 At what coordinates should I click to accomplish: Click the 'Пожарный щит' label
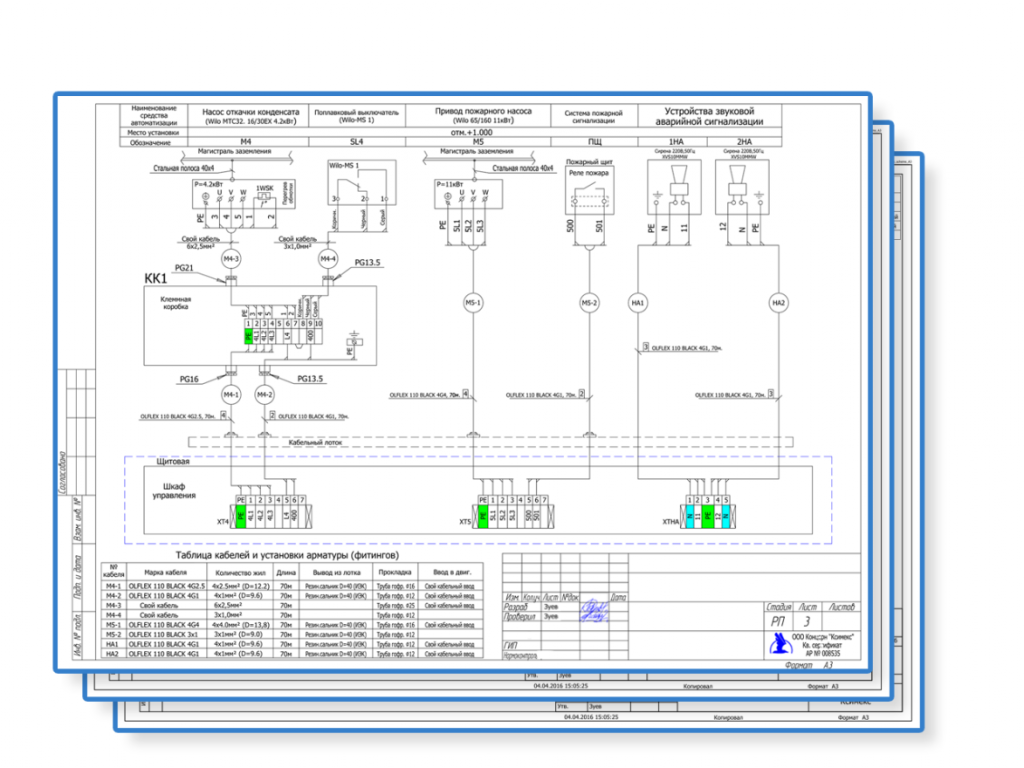coord(589,161)
